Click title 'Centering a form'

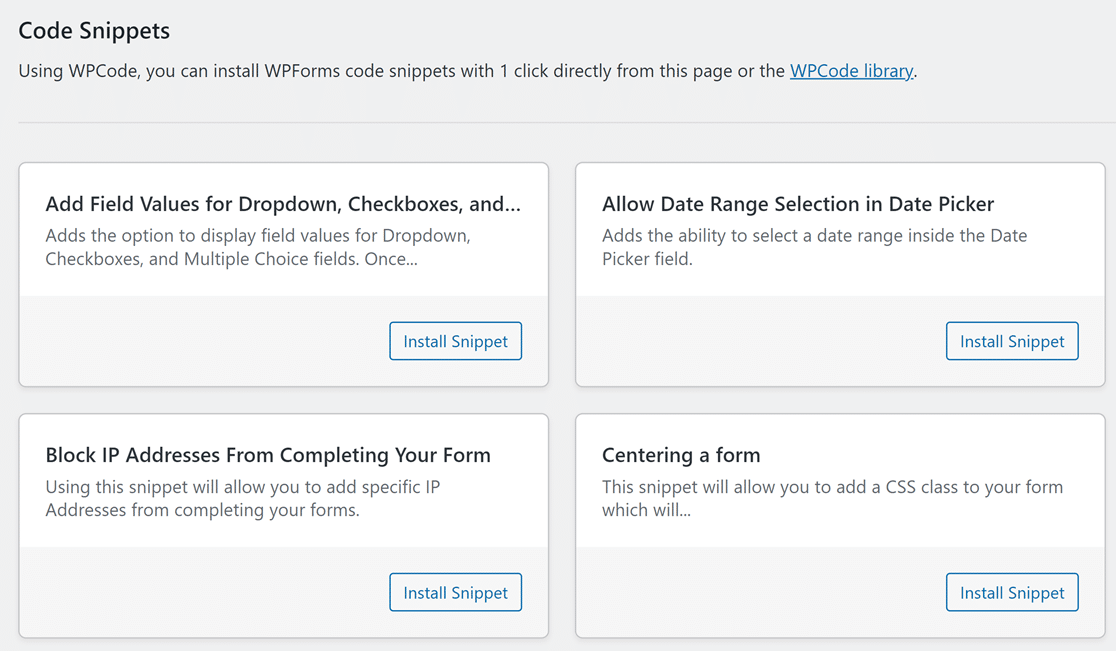681,455
